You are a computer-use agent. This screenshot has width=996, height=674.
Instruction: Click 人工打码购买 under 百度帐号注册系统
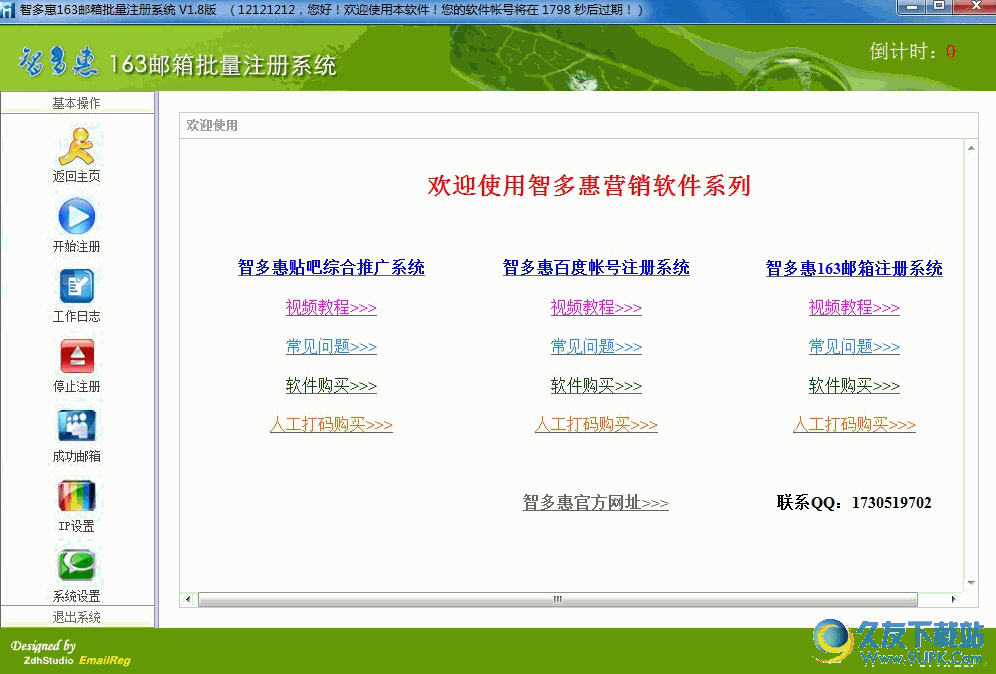click(596, 424)
